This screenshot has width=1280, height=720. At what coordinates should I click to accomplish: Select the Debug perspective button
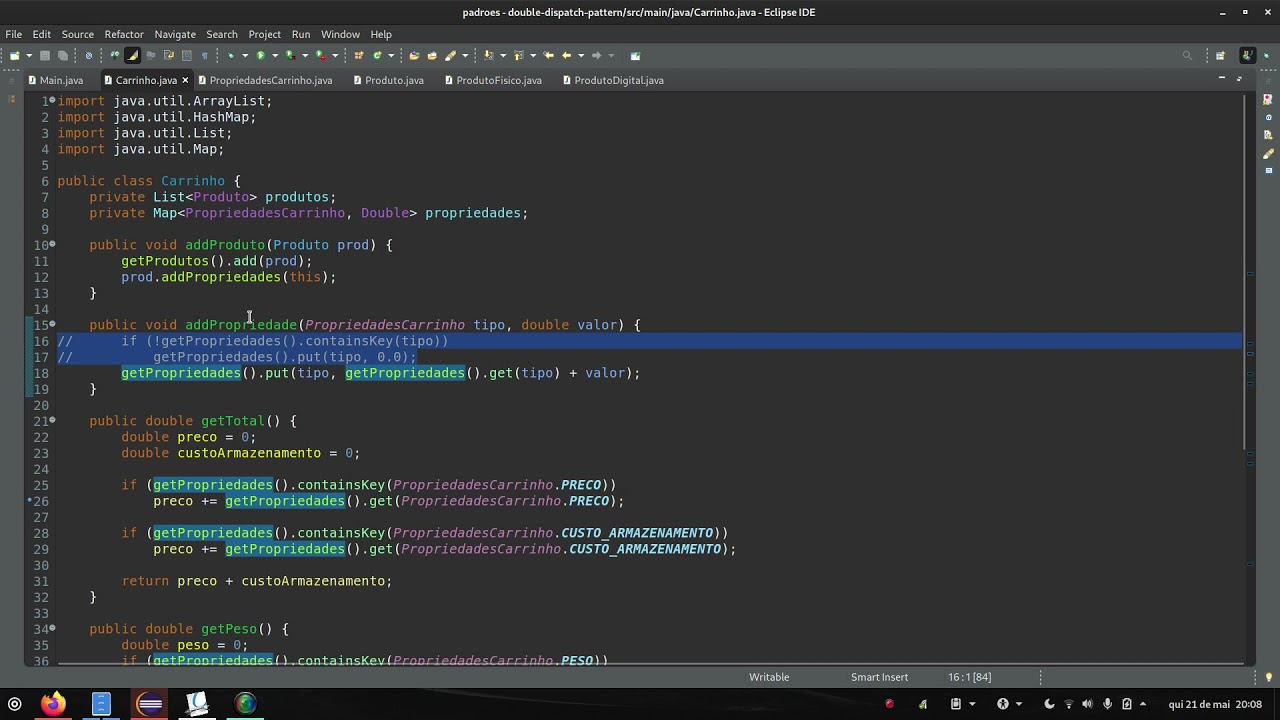[1267, 56]
